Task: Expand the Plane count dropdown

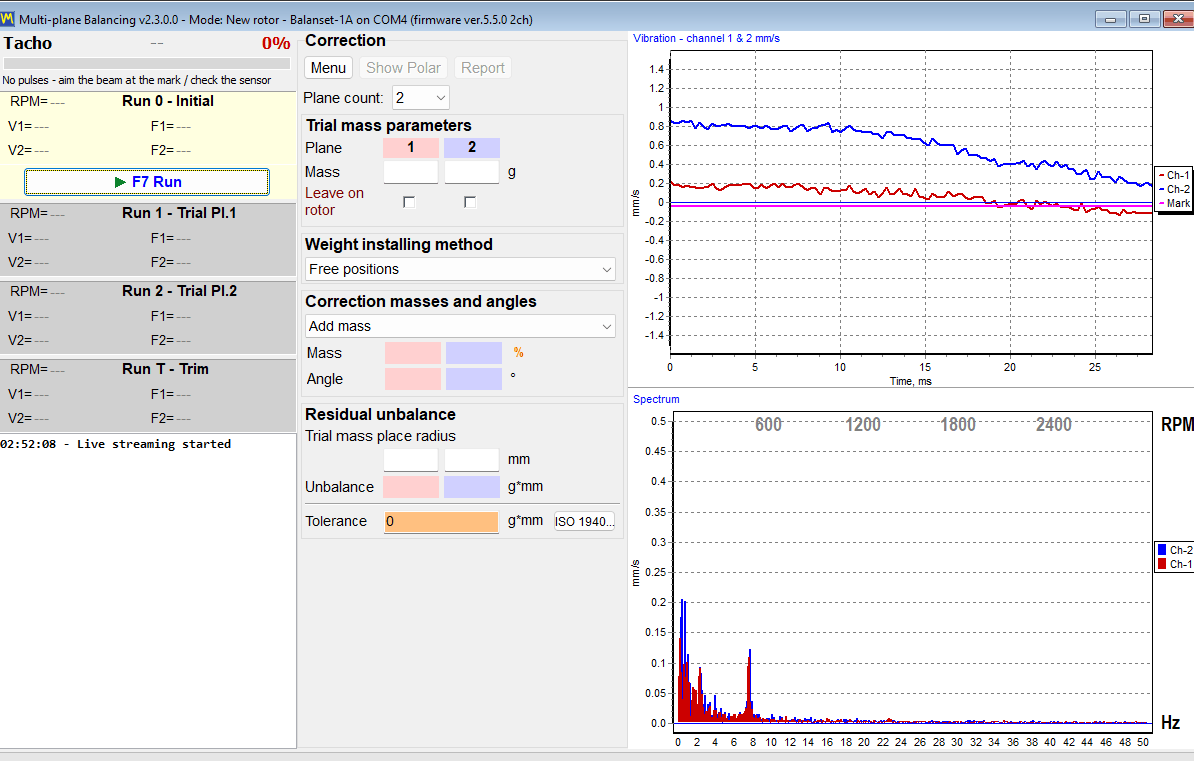Action: click(420, 98)
